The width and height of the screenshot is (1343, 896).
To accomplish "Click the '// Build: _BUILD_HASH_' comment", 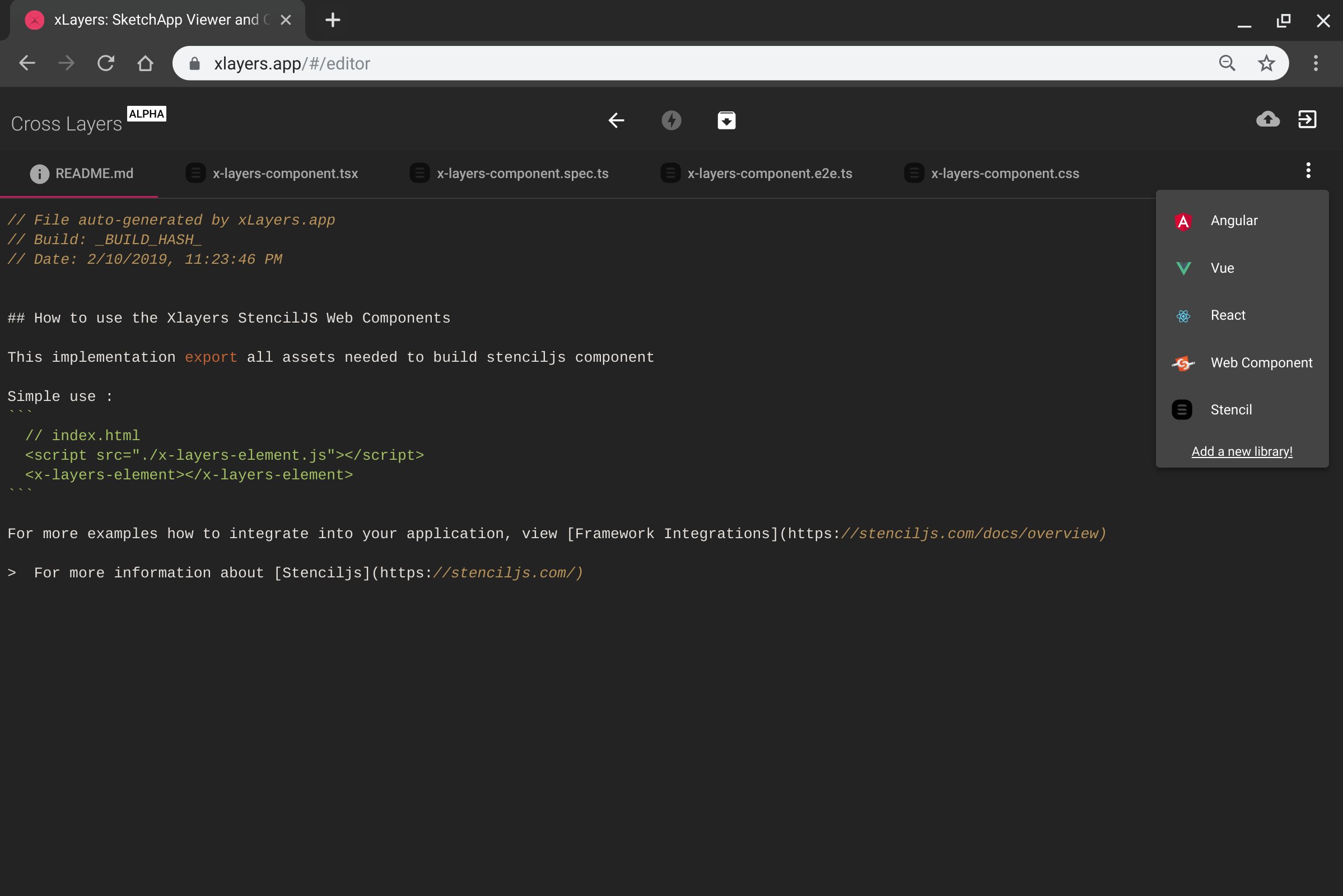I will coord(105,240).
